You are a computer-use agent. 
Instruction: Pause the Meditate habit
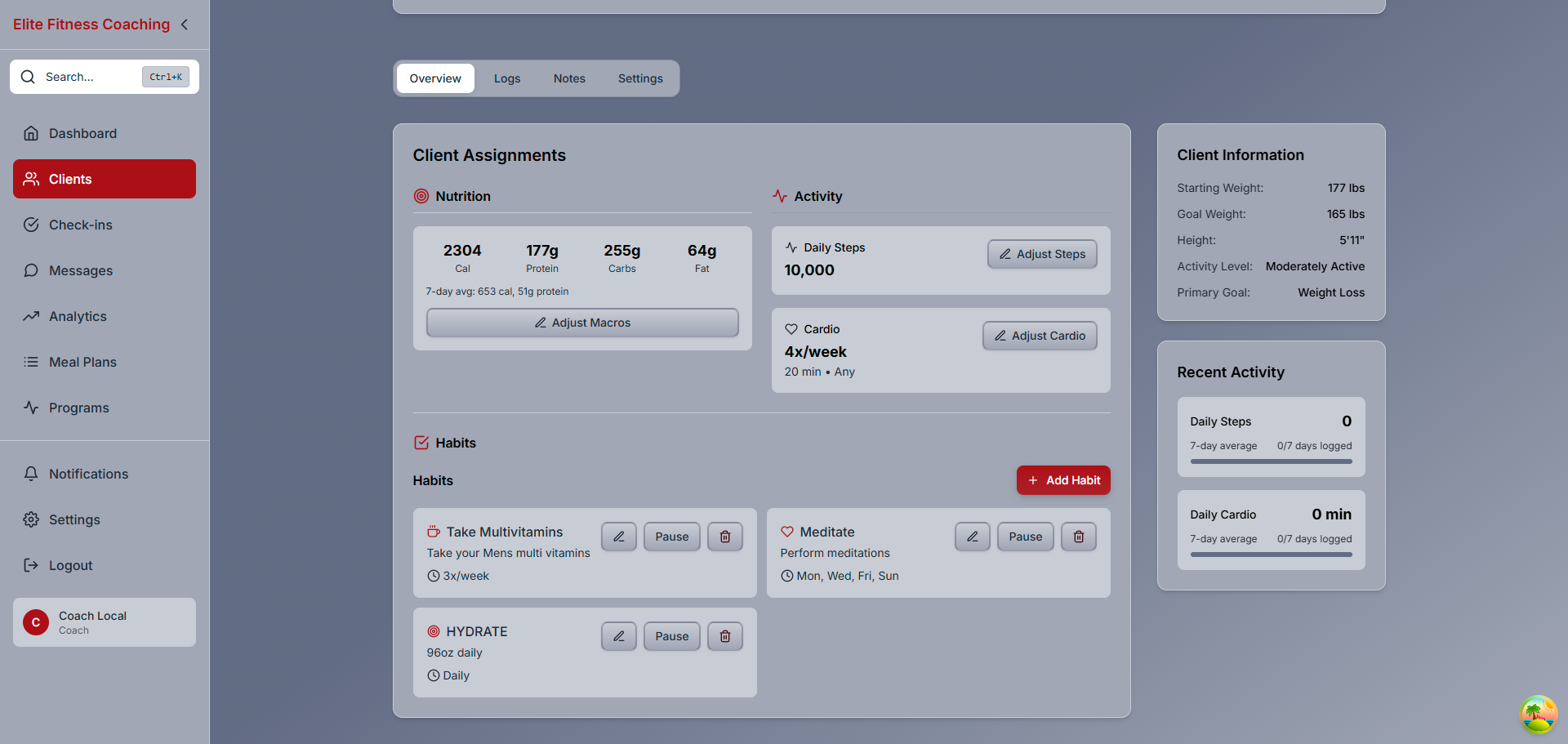[1025, 537]
